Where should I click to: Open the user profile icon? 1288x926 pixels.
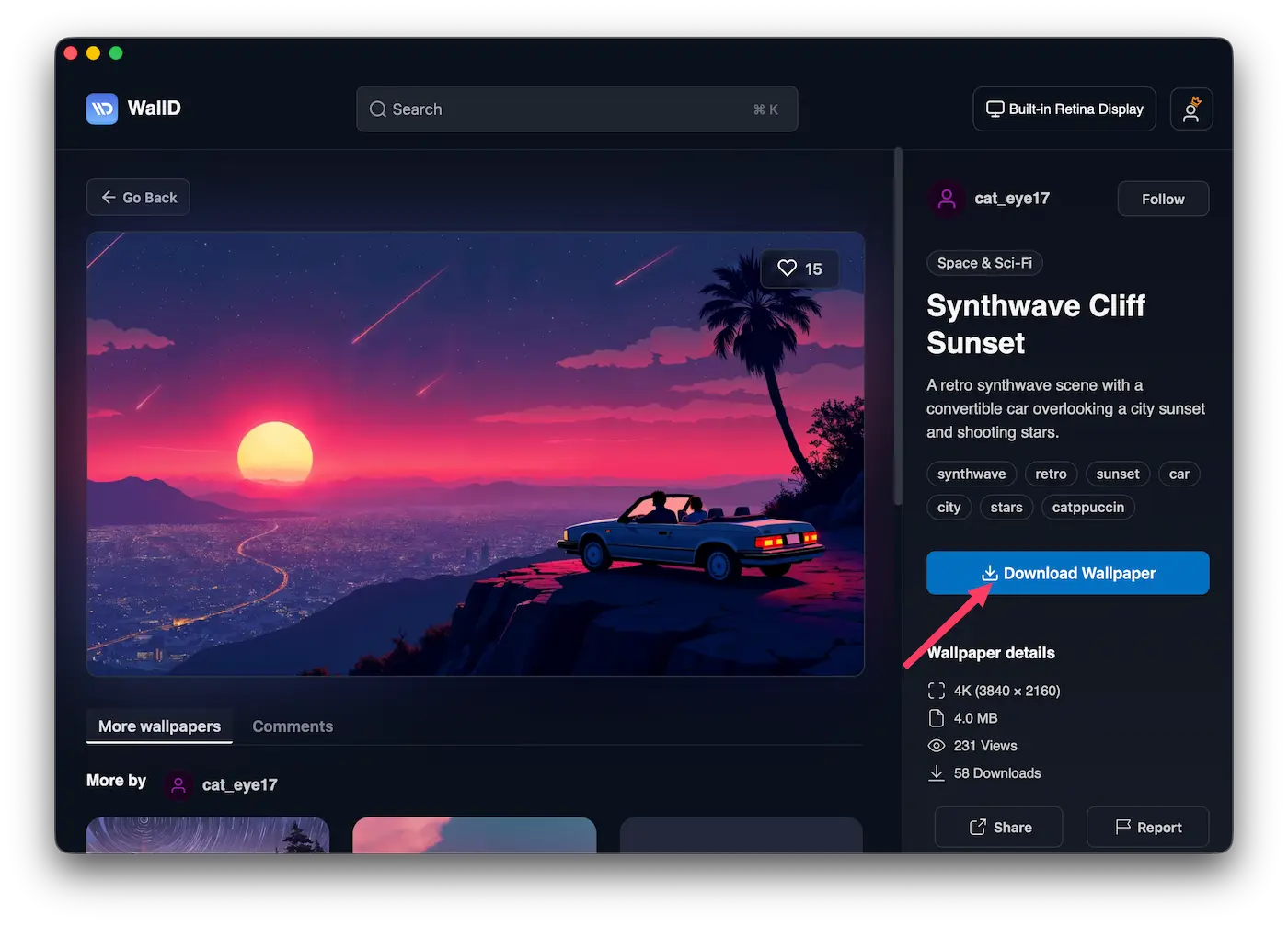tap(1190, 109)
